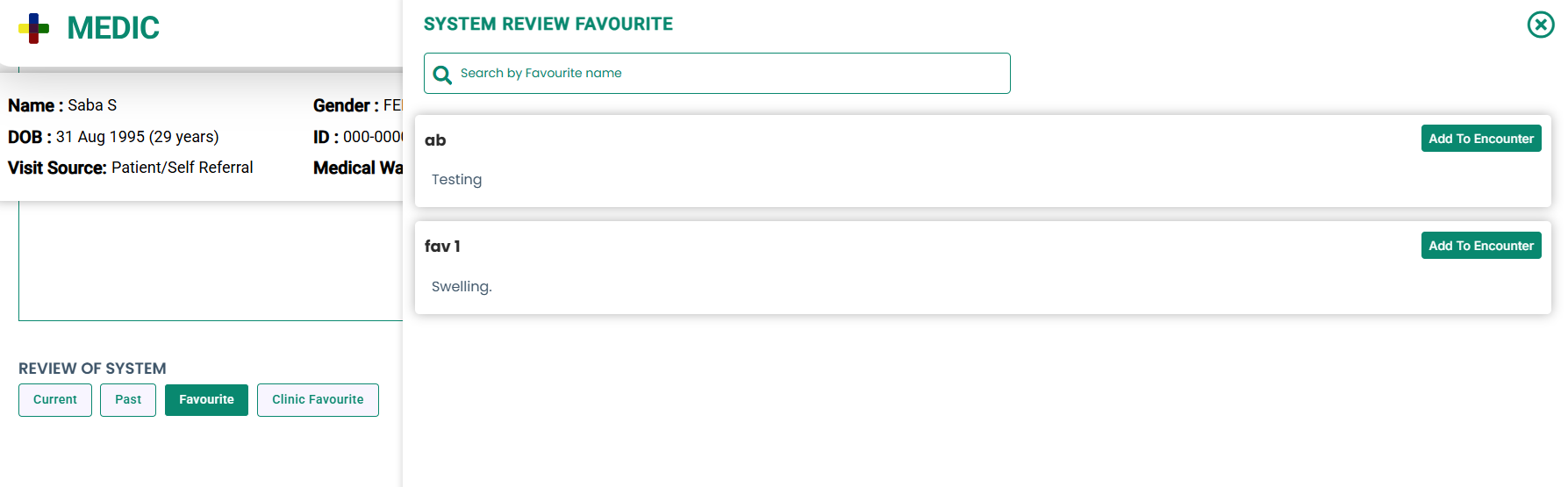This screenshot has width=1568, height=487.
Task: Click the patient name Saba S
Action: click(92, 105)
